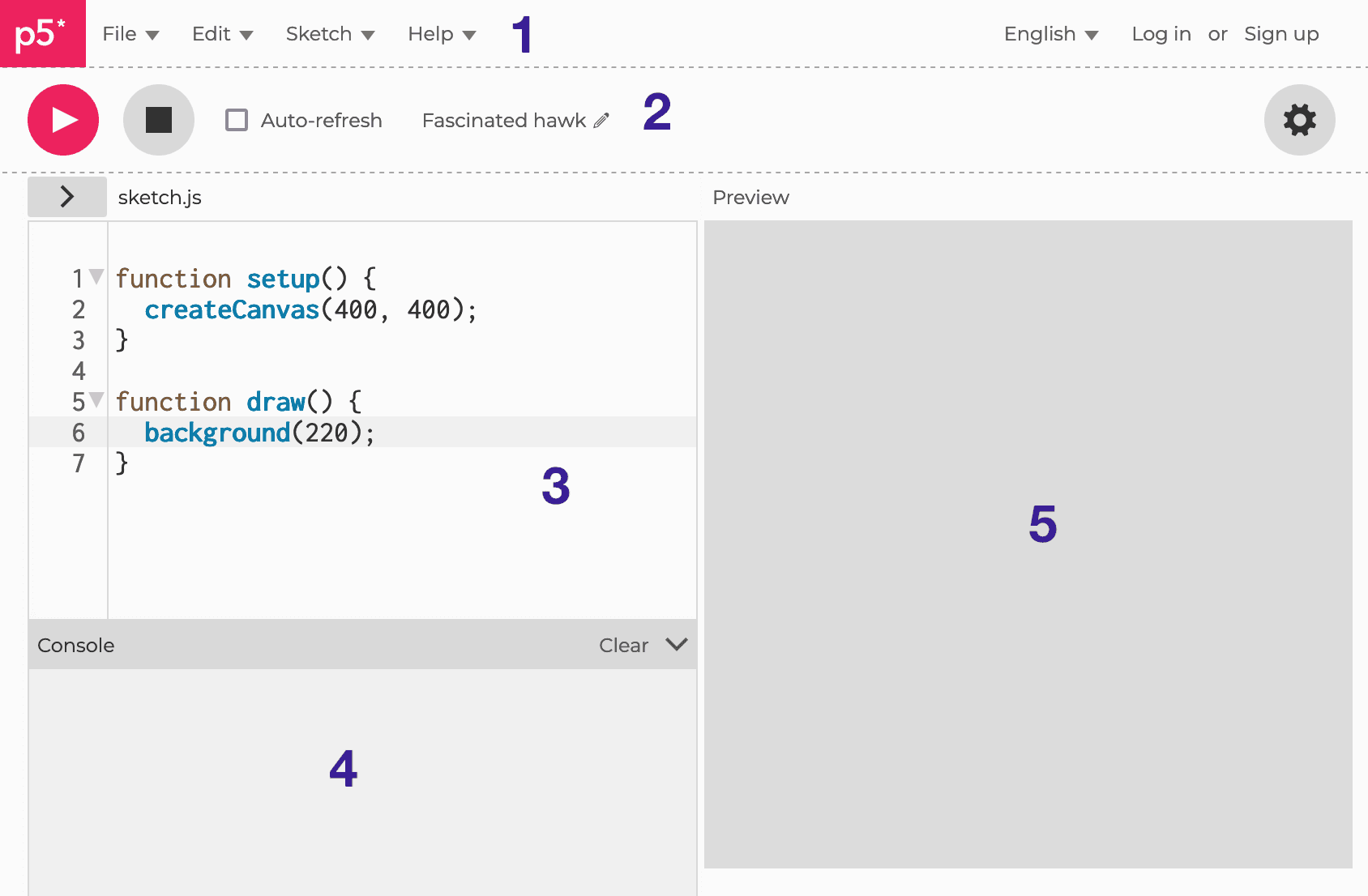Rename sketch using the pencil icon
The image size is (1368, 896).
coord(601,120)
